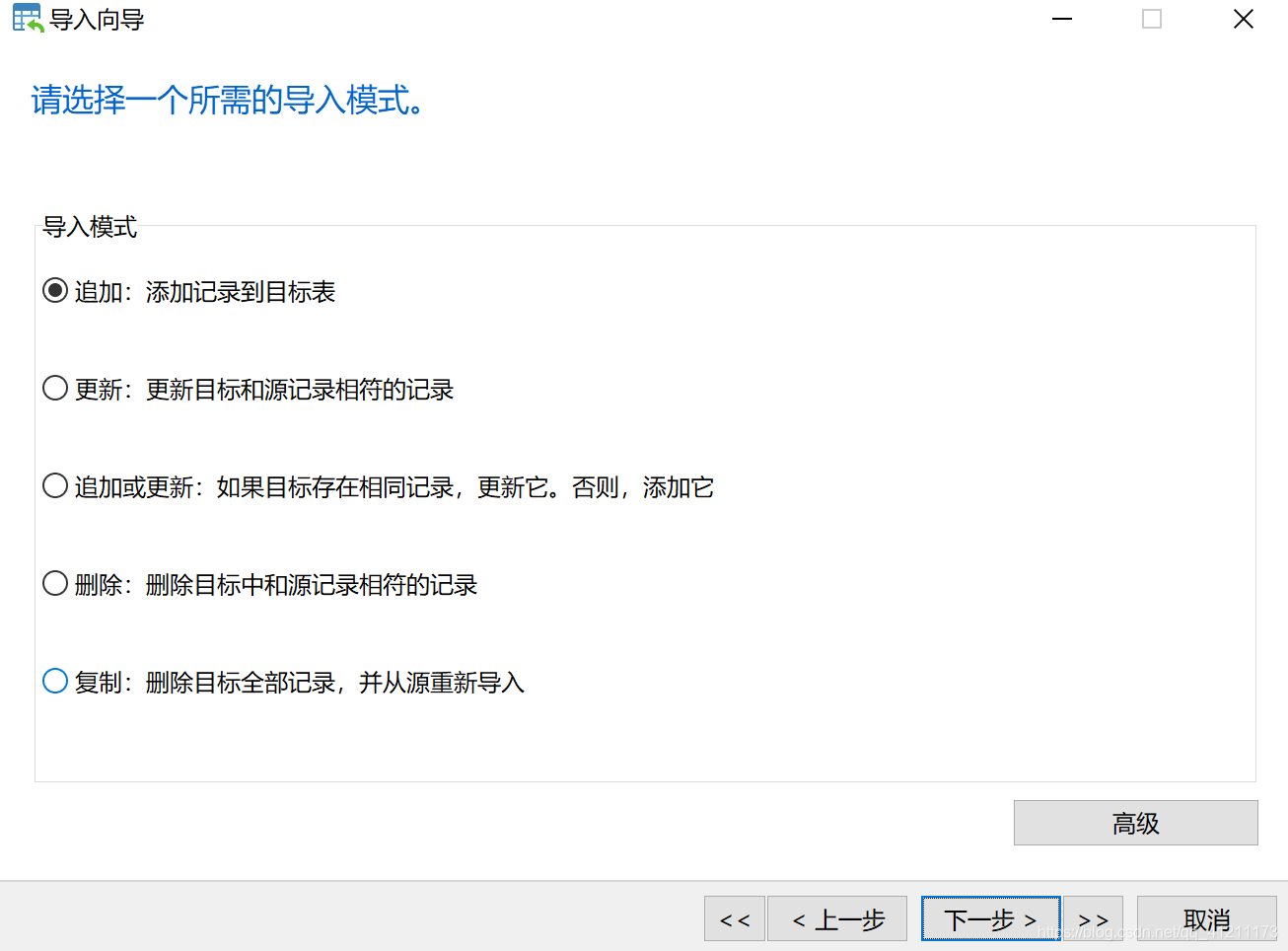Jump to first step with << button

click(x=734, y=918)
